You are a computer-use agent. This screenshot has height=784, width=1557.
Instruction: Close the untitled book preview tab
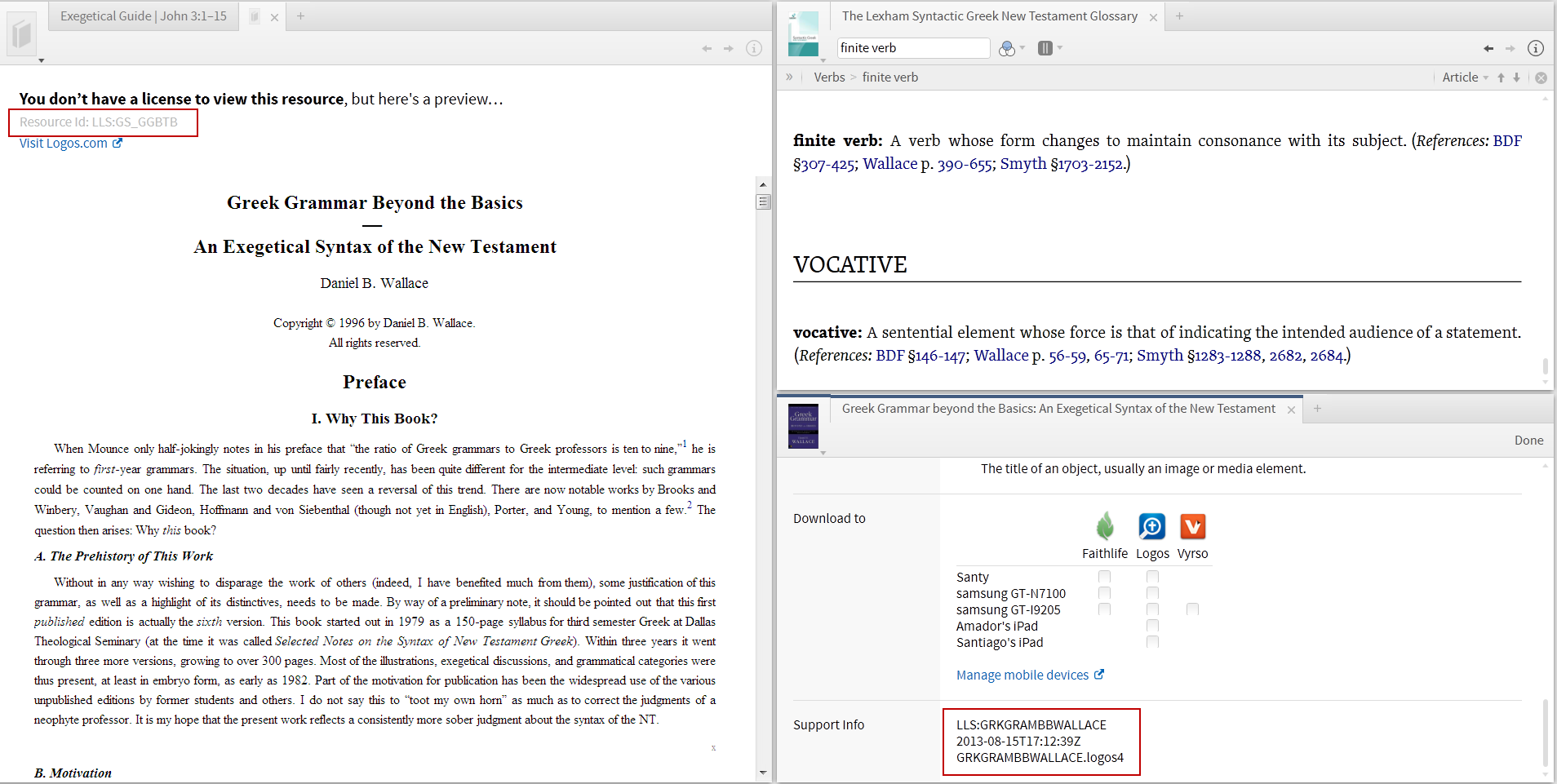point(275,17)
